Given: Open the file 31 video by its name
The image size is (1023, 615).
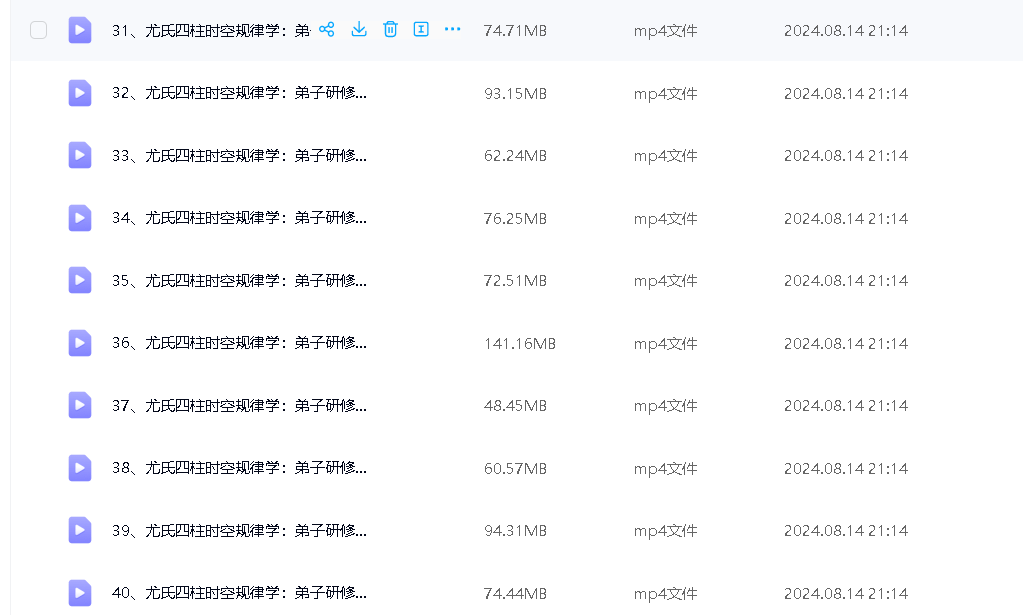Looking at the screenshot, I should click(210, 31).
